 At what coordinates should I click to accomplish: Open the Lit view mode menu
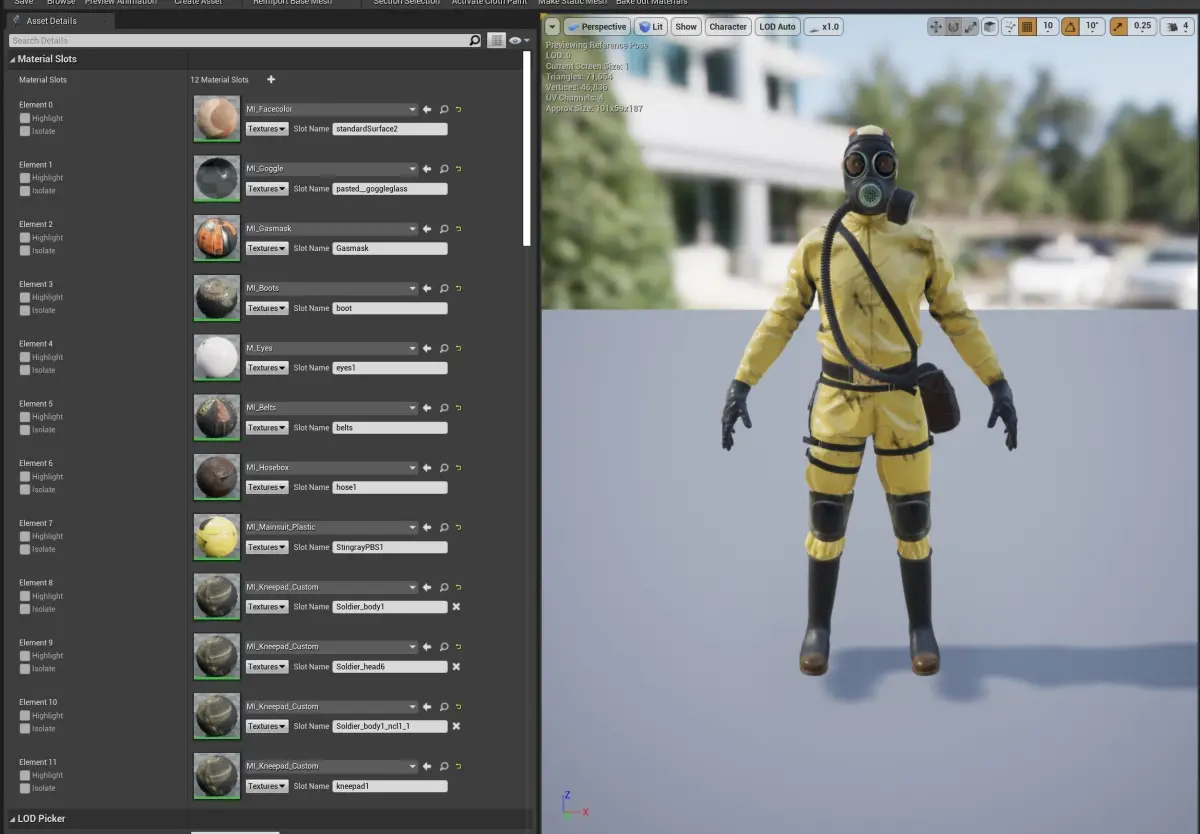point(651,27)
